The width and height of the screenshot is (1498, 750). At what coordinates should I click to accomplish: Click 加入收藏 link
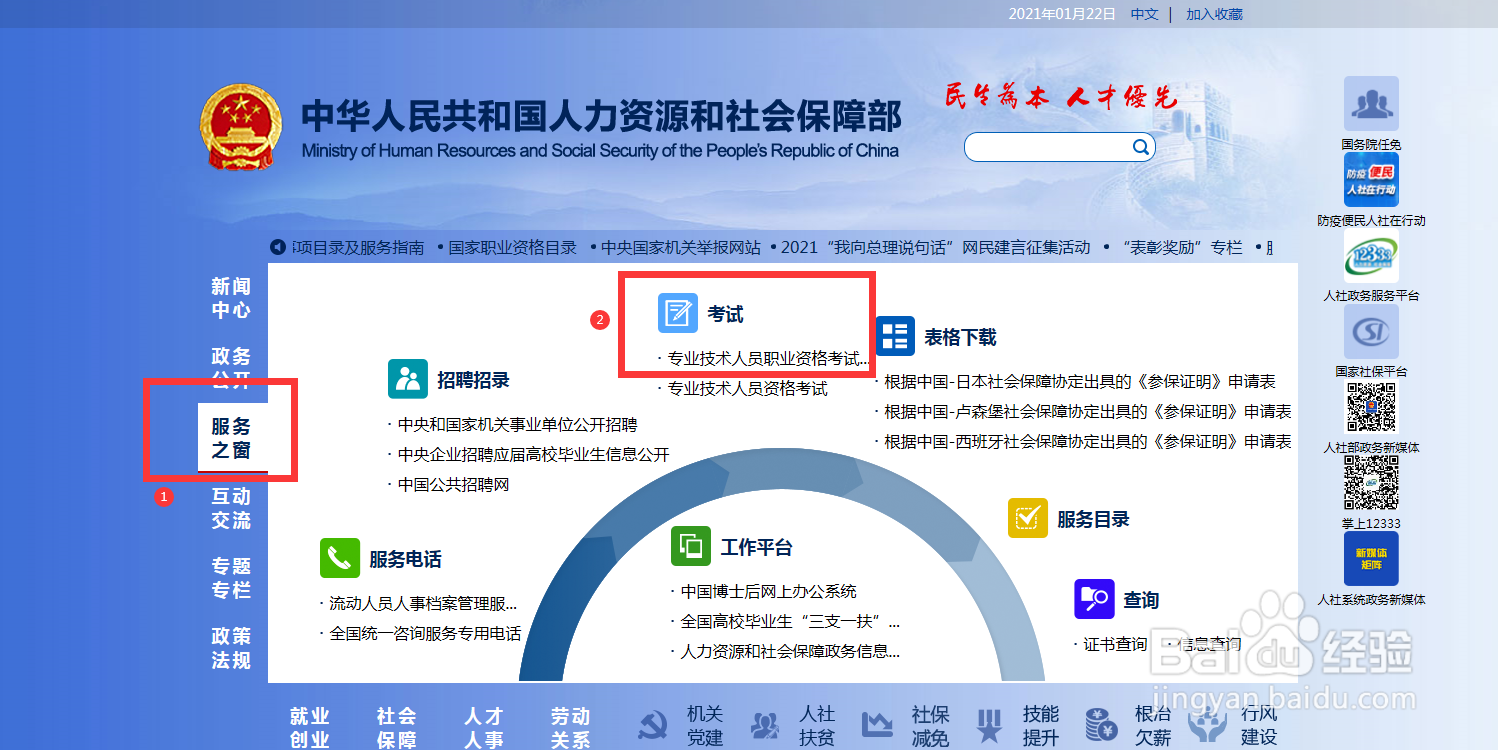point(1214,14)
